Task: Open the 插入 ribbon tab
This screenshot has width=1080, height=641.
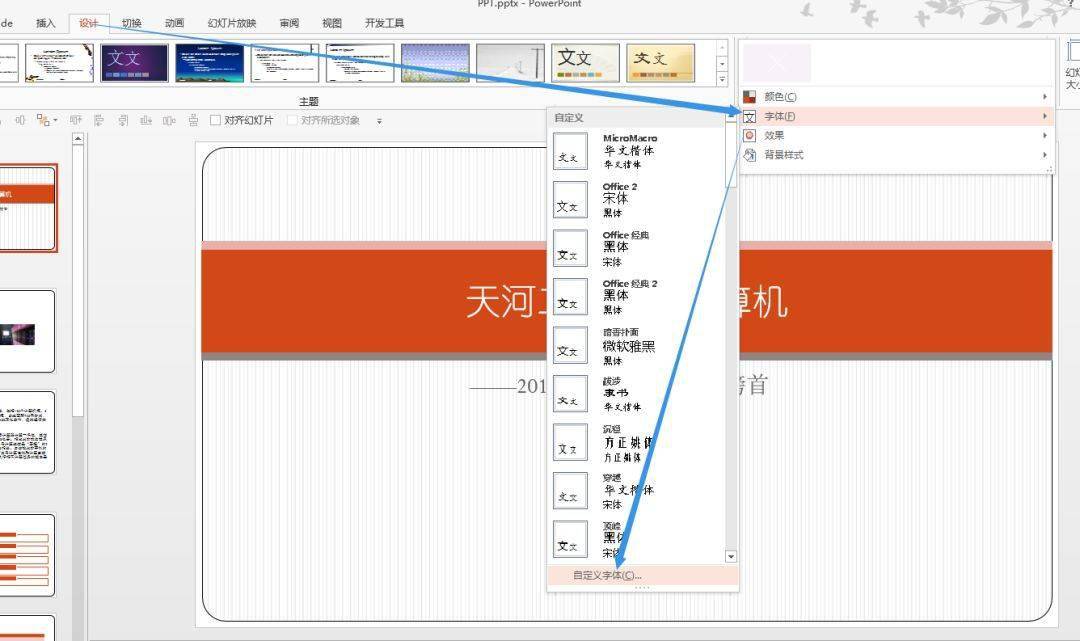Action: [x=45, y=23]
